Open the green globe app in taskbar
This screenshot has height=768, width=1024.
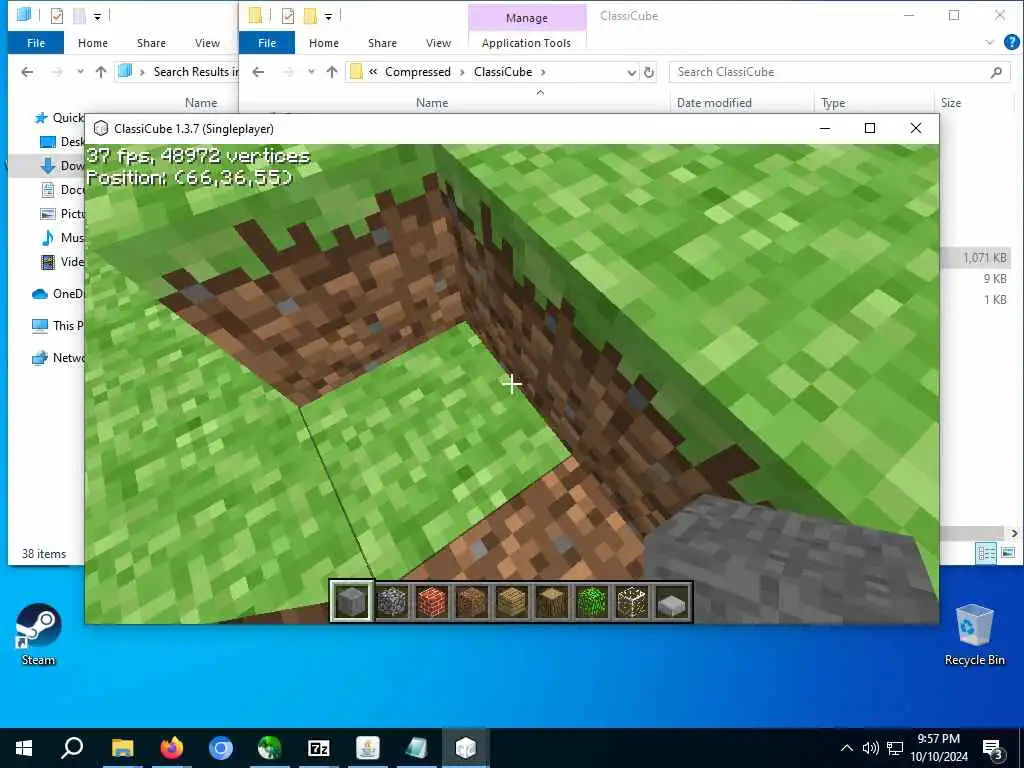[x=270, y=748]
